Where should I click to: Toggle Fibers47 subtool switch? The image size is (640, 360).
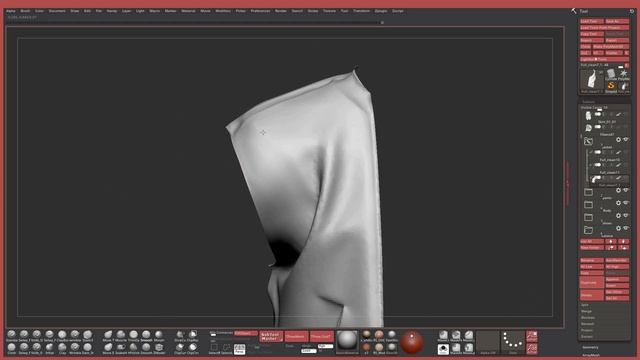pyautogui.click(x=598, y=127)
